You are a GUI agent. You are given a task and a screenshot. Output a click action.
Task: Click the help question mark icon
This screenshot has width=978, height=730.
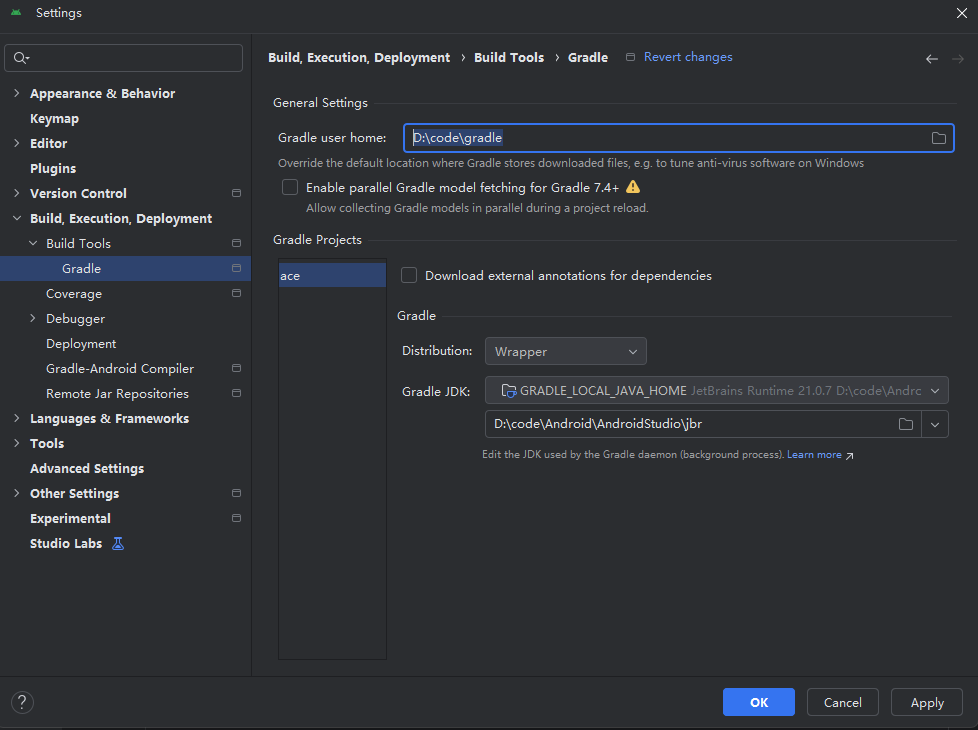[x=22, y=702]
